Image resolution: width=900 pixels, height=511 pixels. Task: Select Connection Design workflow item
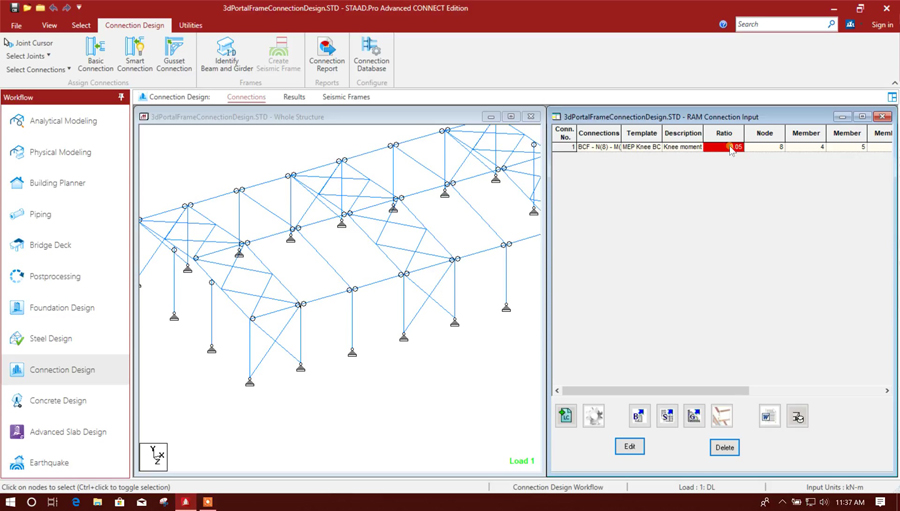point(65,370)
